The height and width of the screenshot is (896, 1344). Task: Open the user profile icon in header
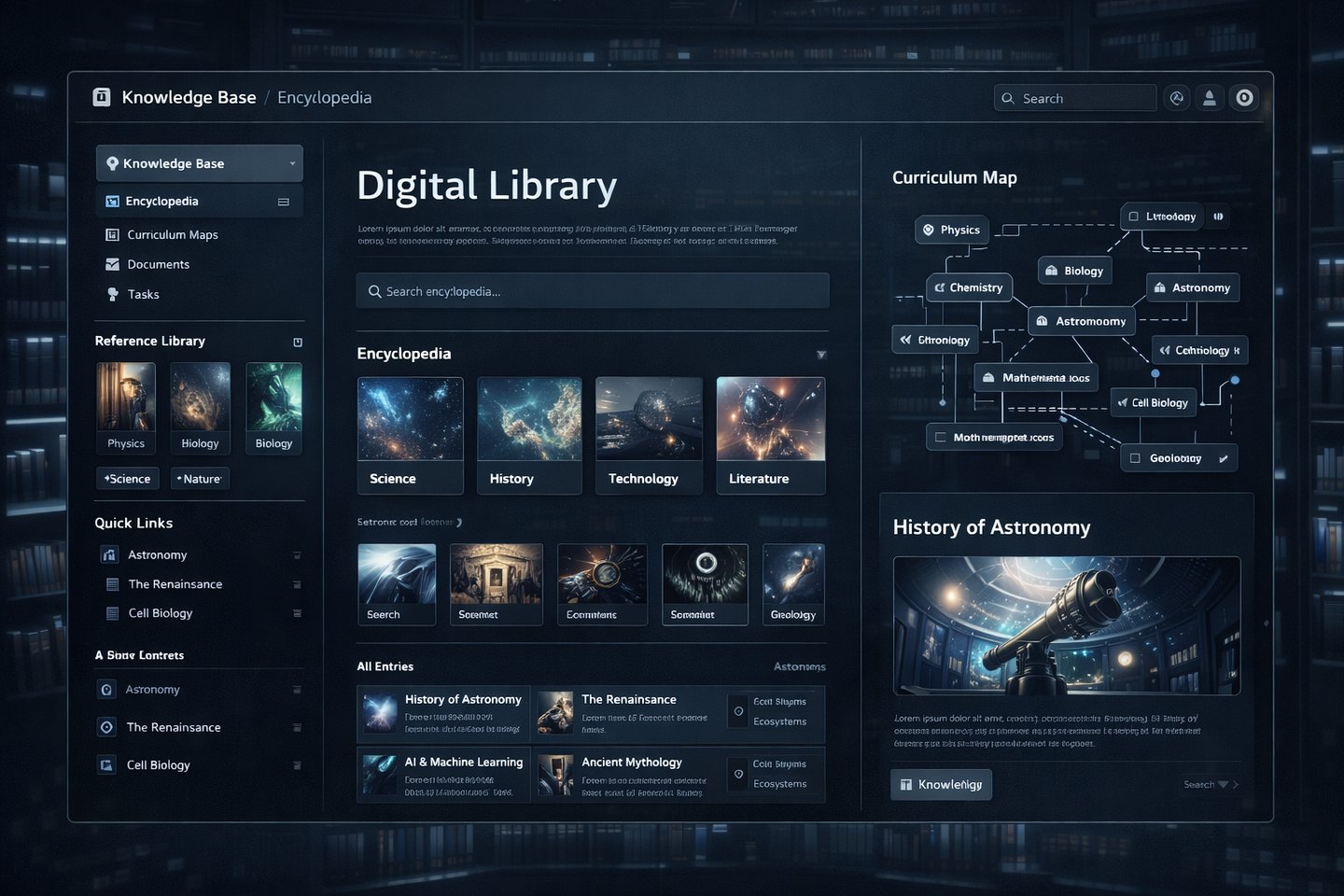point(1210,98)
